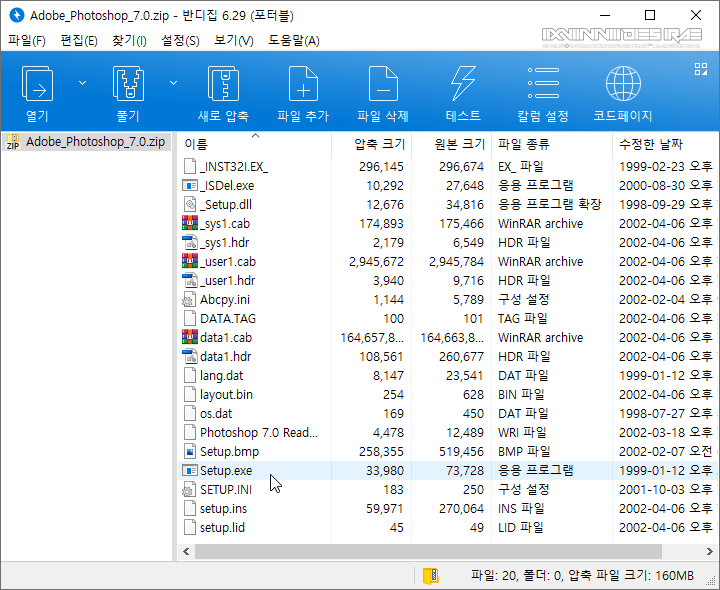The width and height of the screenshot is (720, 590).
Task: Click the horizontal scrollbar right arrow
Action: pos(710,551)
